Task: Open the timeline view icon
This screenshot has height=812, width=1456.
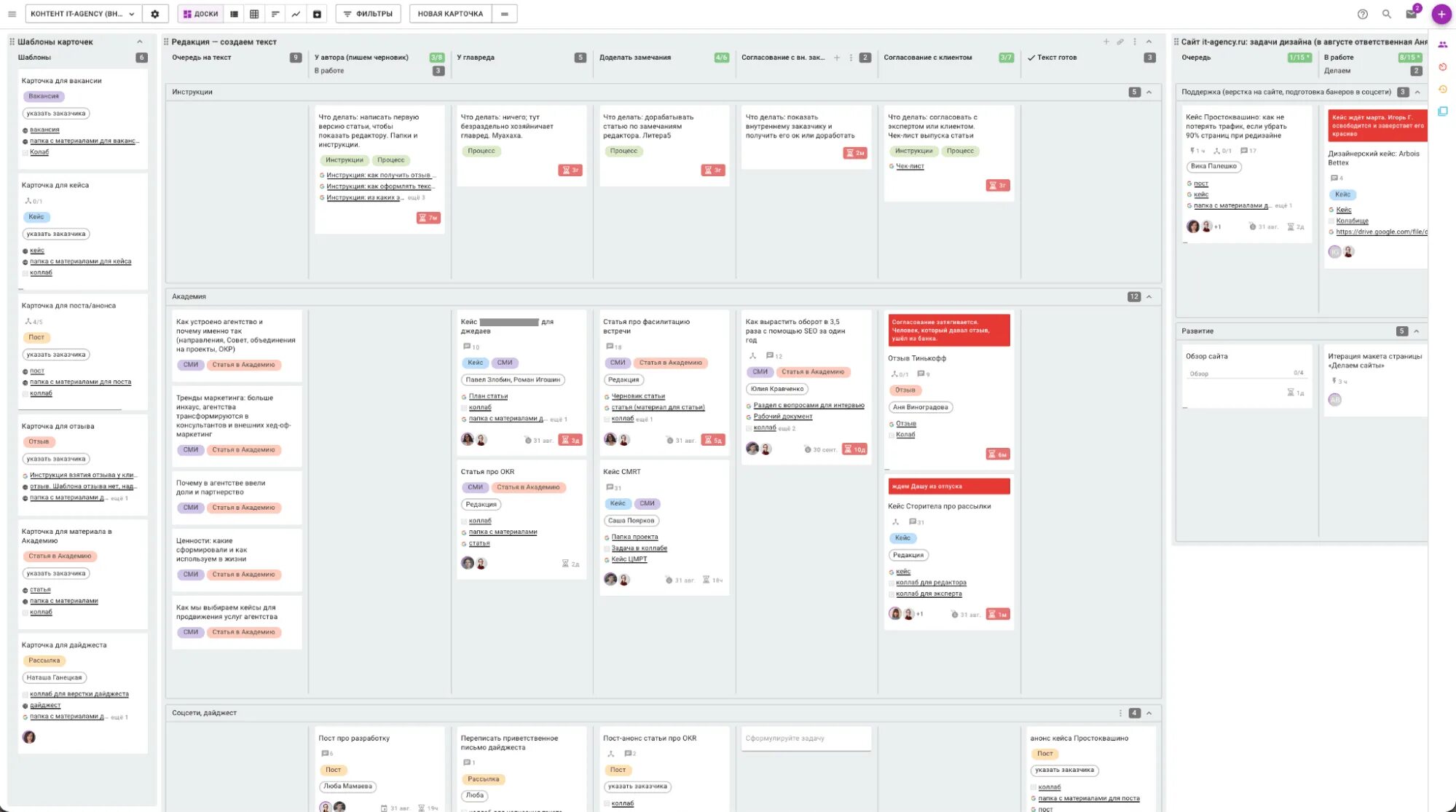Action: pyautogui.click(x=275, y=14)
